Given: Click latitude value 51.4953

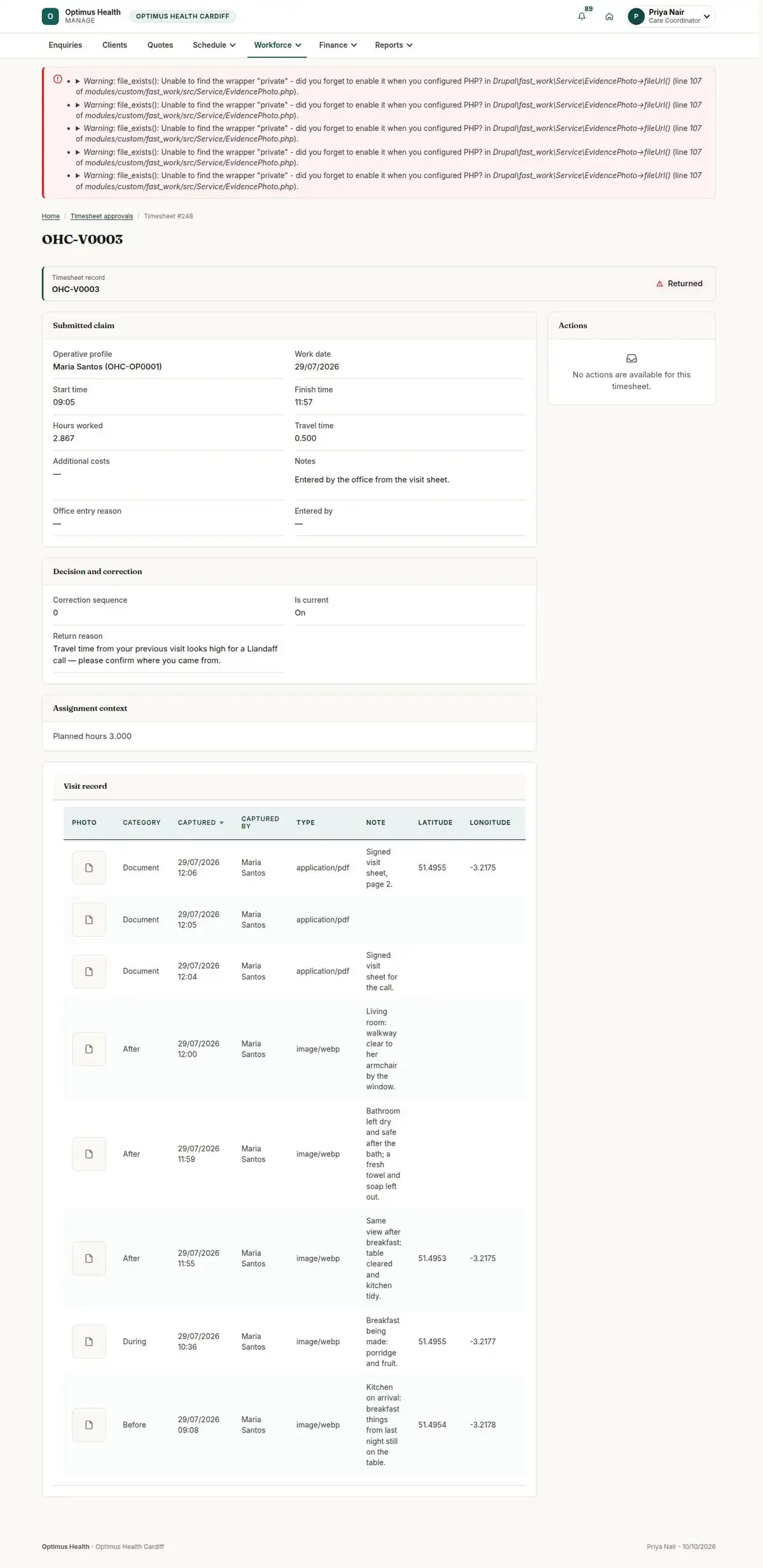Looking at the screenshot, I should pos(432,1258).
